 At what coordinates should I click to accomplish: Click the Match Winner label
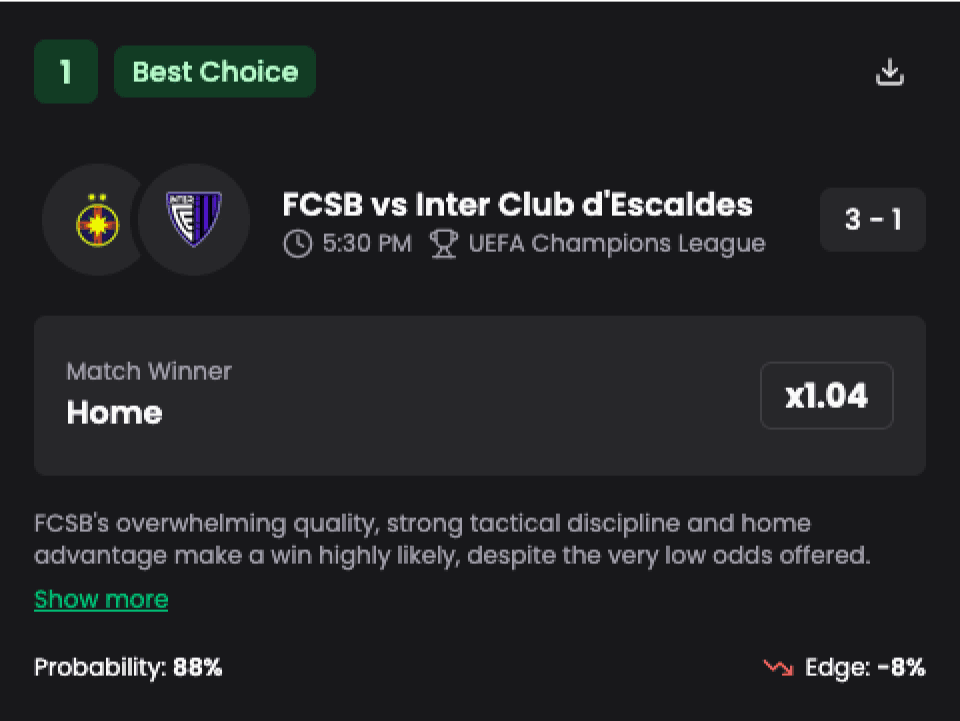click(x=149, y=371)
